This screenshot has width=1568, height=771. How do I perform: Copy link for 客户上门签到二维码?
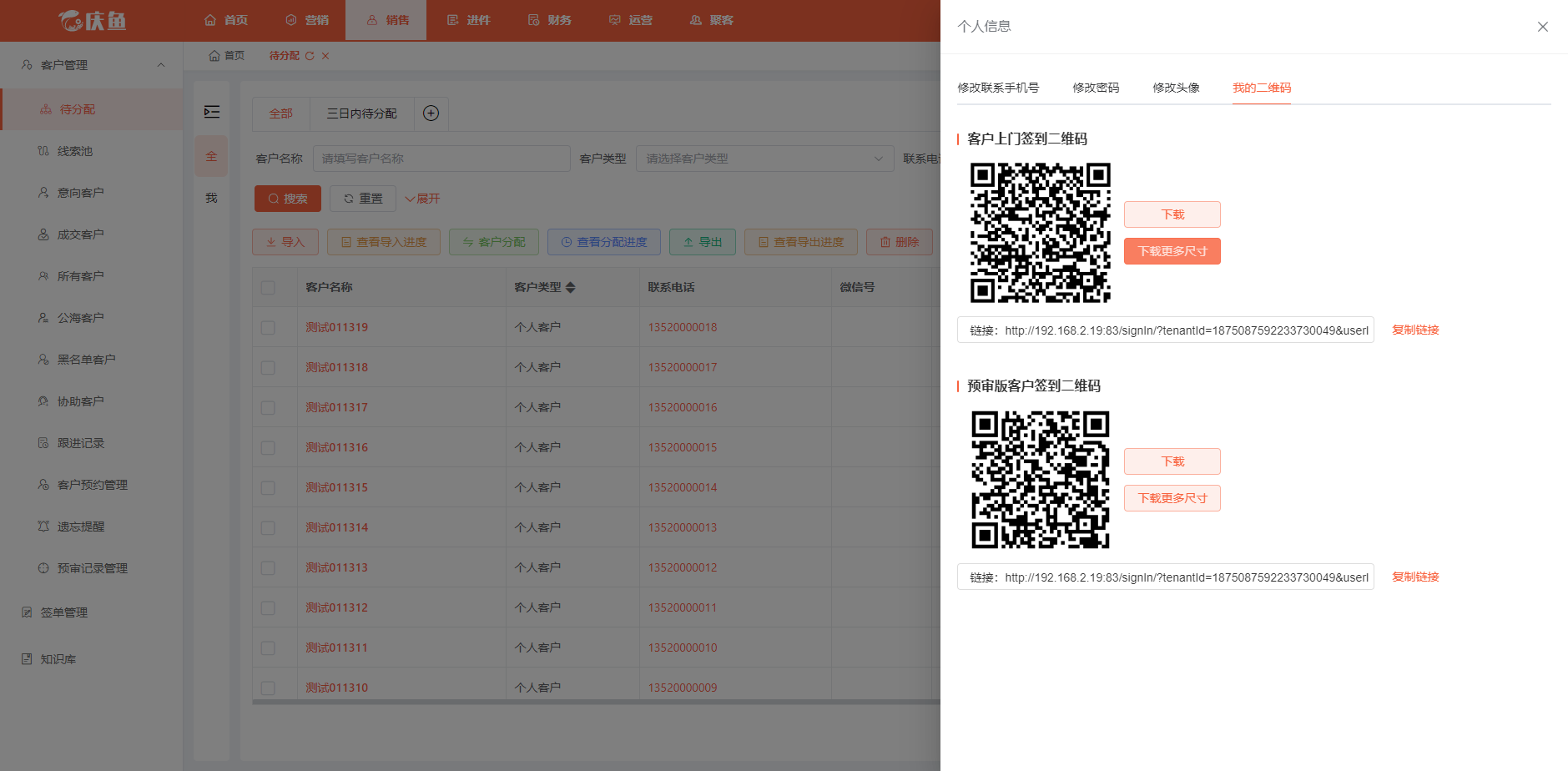(1415, 330)
